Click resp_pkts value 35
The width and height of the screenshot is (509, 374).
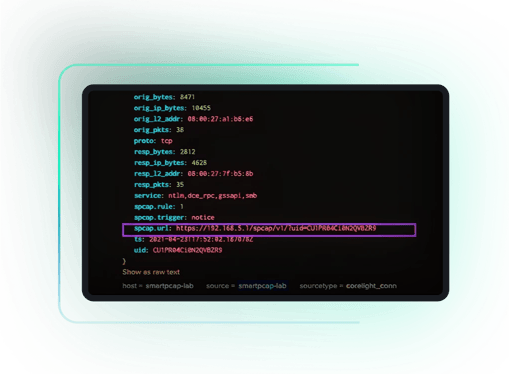point(180,185)
